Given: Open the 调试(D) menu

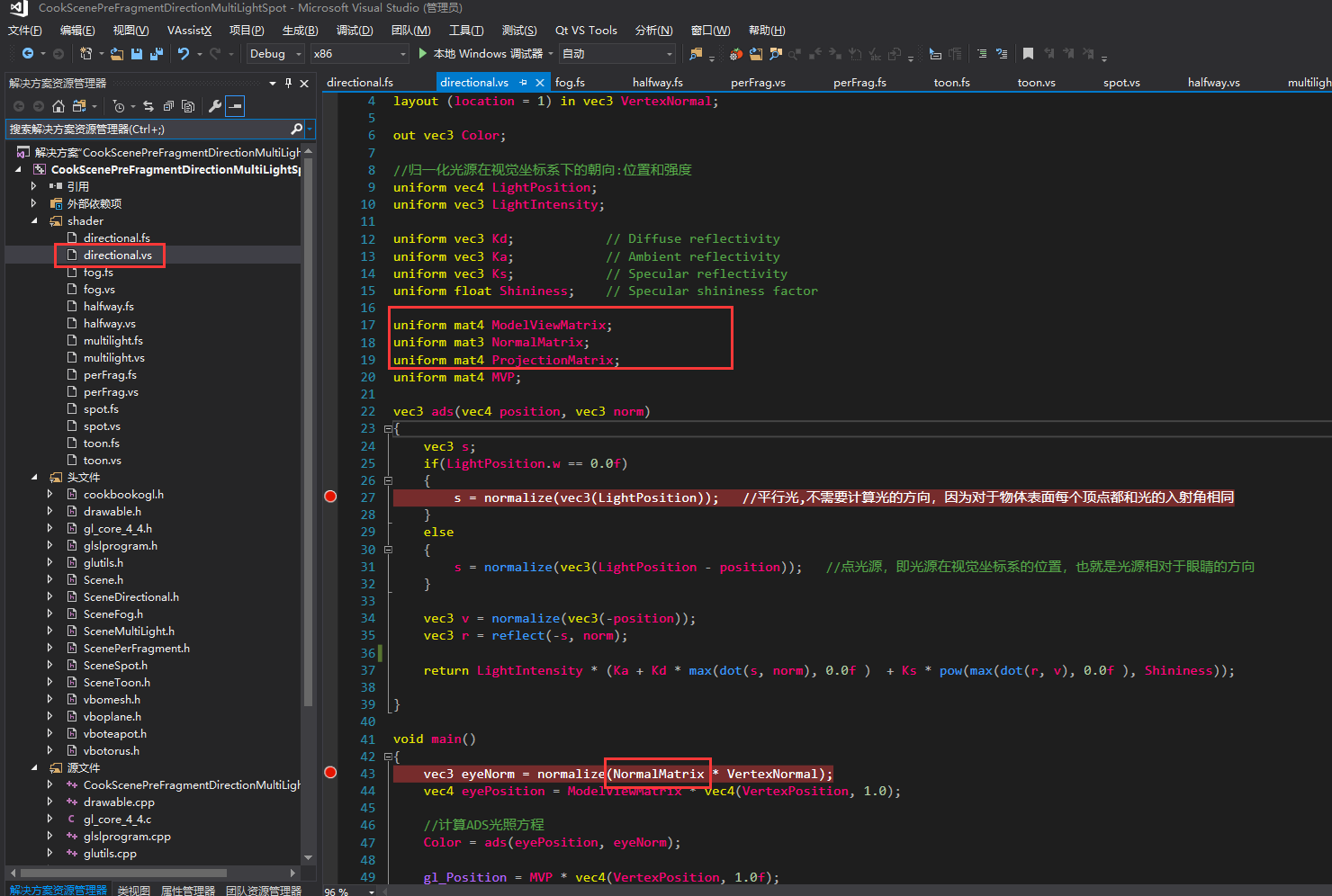Looking at the screenshot, I should 355,30.
